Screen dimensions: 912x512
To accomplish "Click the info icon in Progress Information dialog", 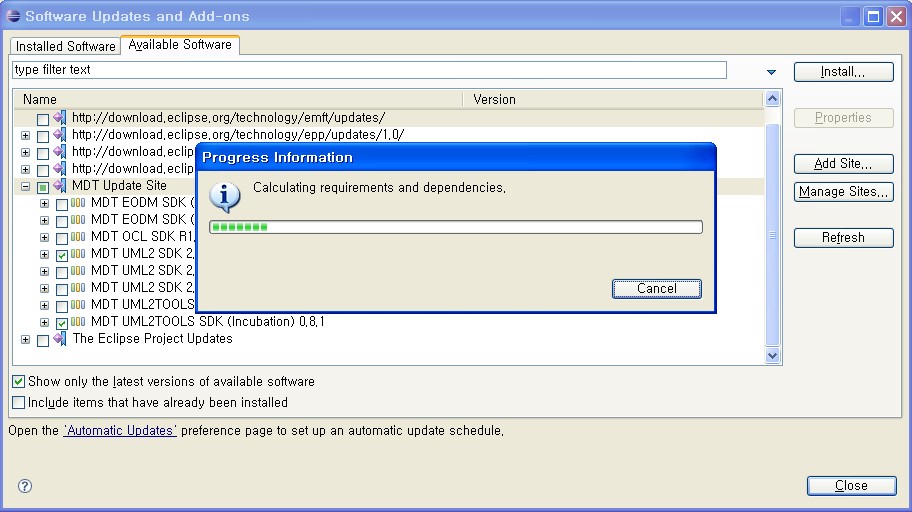I will pyautogui.click(x=225, y=197).
